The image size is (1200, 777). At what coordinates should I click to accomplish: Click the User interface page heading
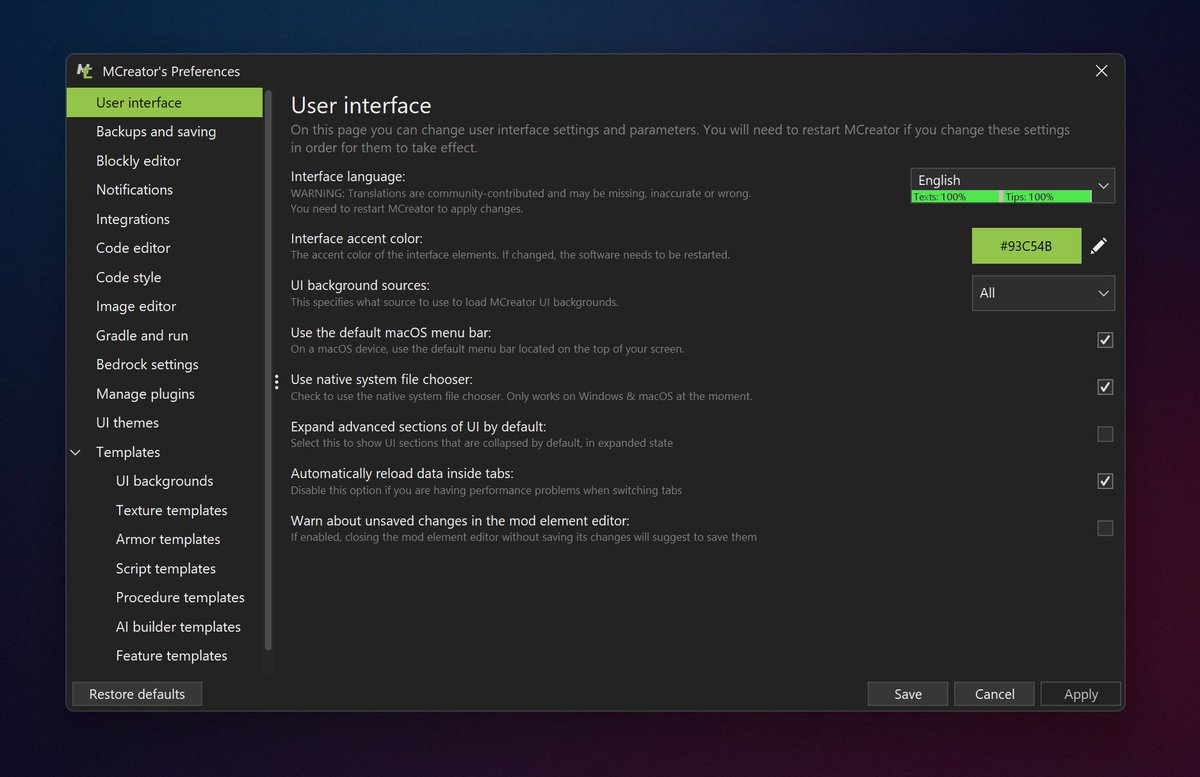pos(361,105)
